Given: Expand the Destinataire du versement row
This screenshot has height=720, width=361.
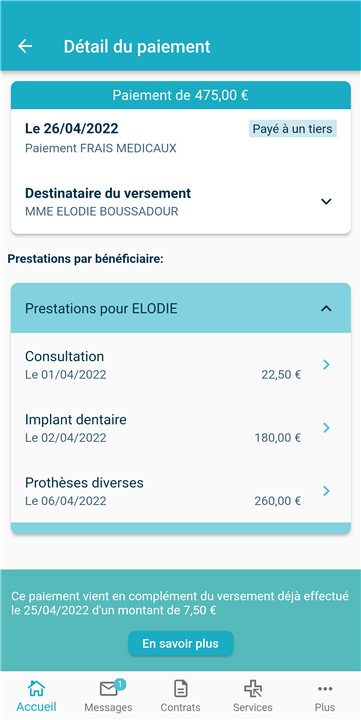Looking at the screenshot, I should (180, 202).
